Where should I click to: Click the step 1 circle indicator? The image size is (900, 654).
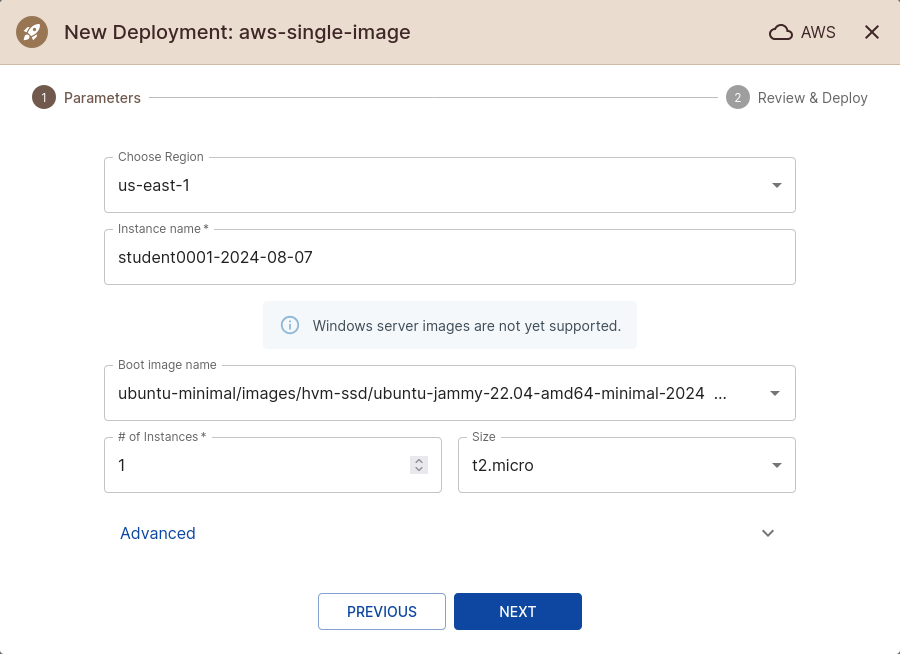point(43,98)
